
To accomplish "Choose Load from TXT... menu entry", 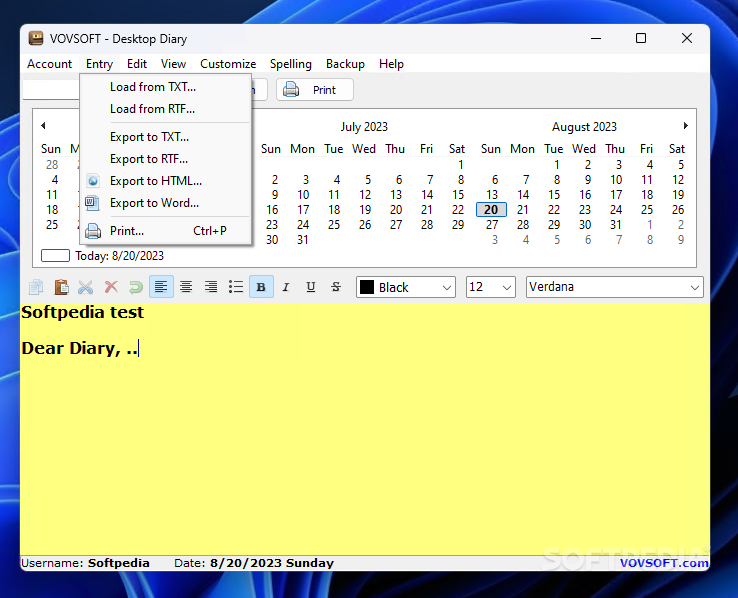I will pyautogui.click(x=165, y=87).
